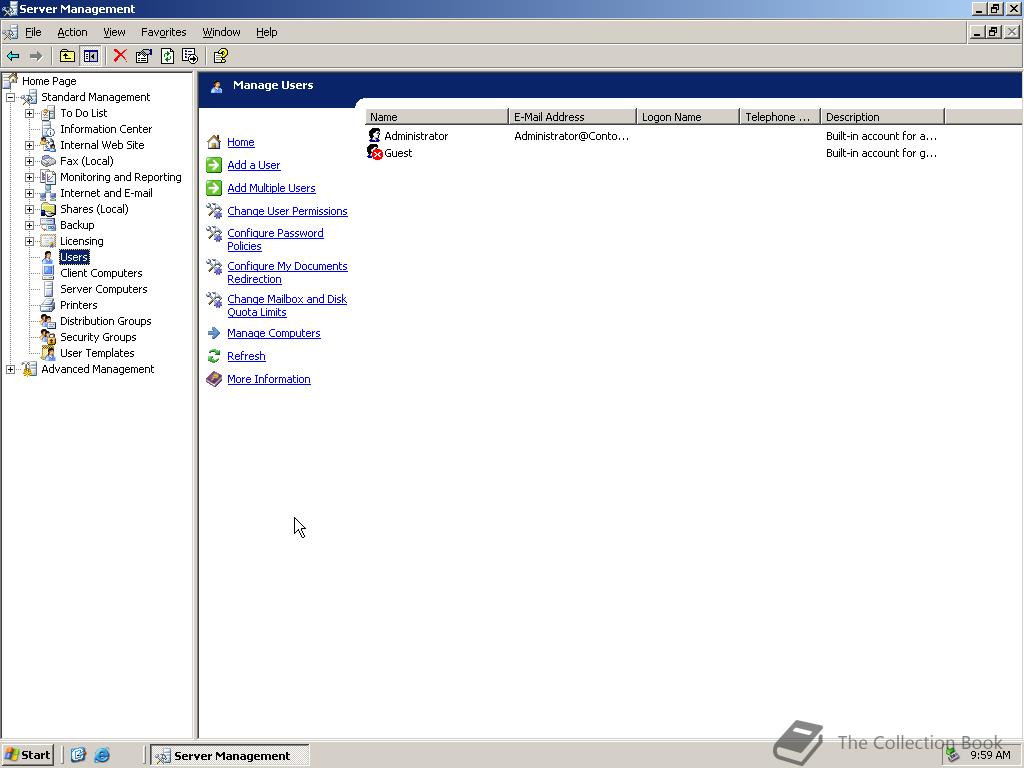Viewport: 1024px width, 768px height.
Task: Select the Security Groups tree item
Action: click(x=98, y=337)
